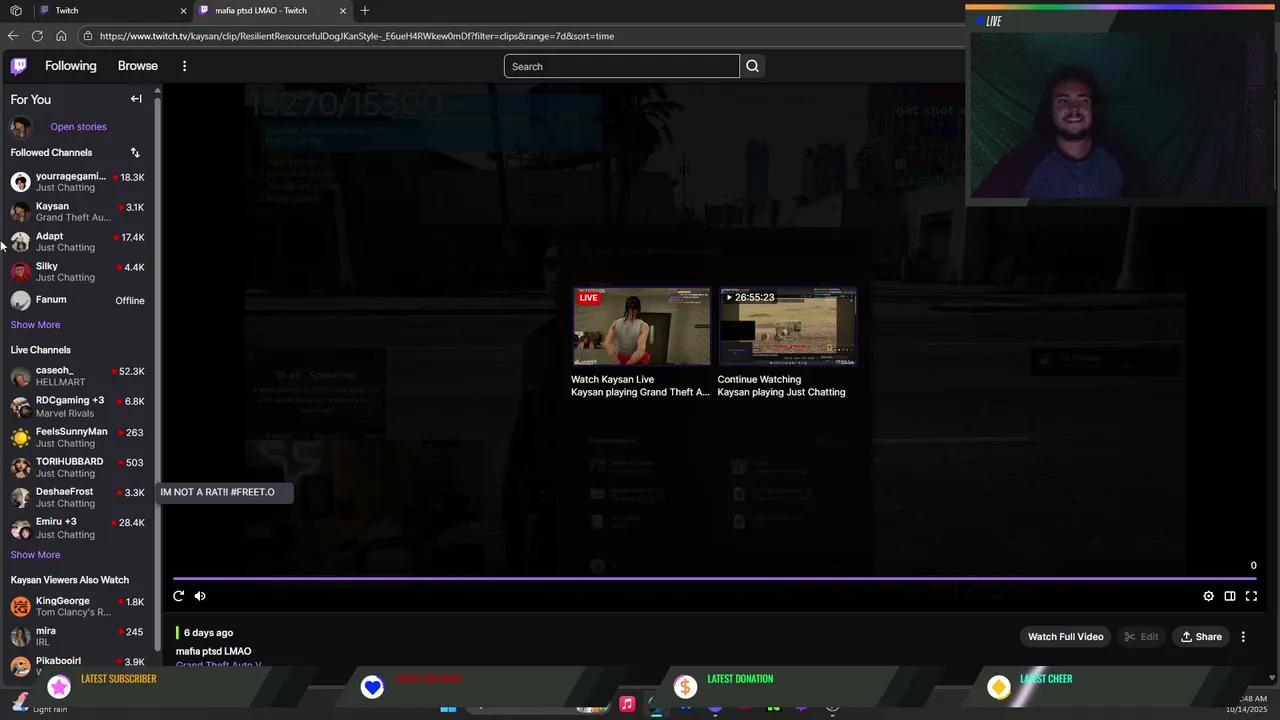Open the browser tab actions menu
The height and width of the screenshot is (720, 1280).
coord(15,10)
